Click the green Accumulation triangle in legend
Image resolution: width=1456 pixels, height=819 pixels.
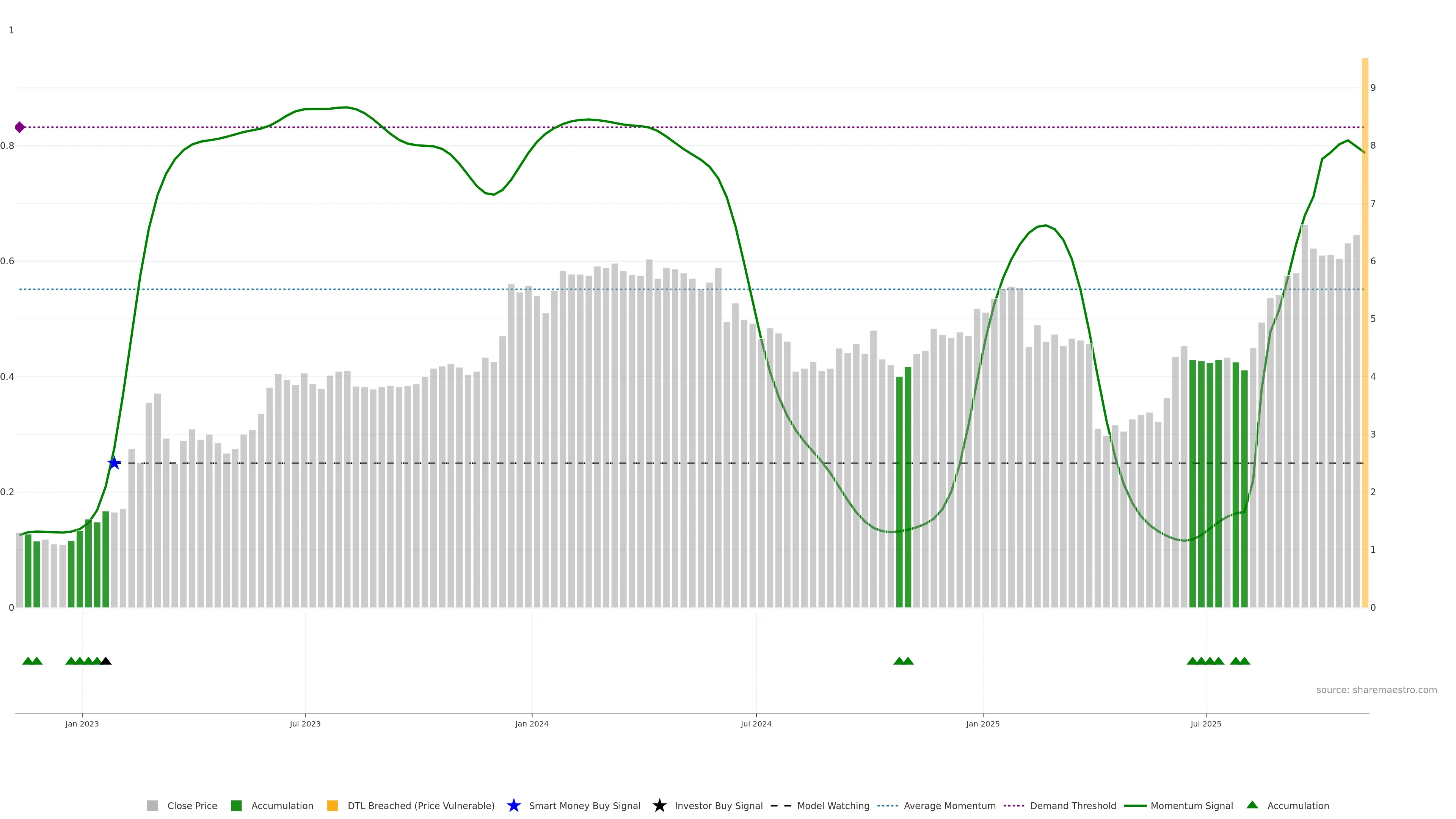click(x=1252, y=805)
